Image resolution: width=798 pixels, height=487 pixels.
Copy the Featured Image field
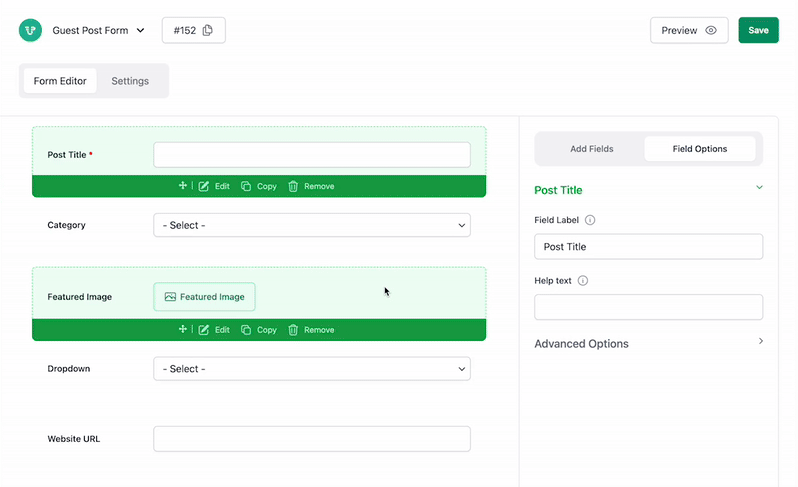(259, 330)
